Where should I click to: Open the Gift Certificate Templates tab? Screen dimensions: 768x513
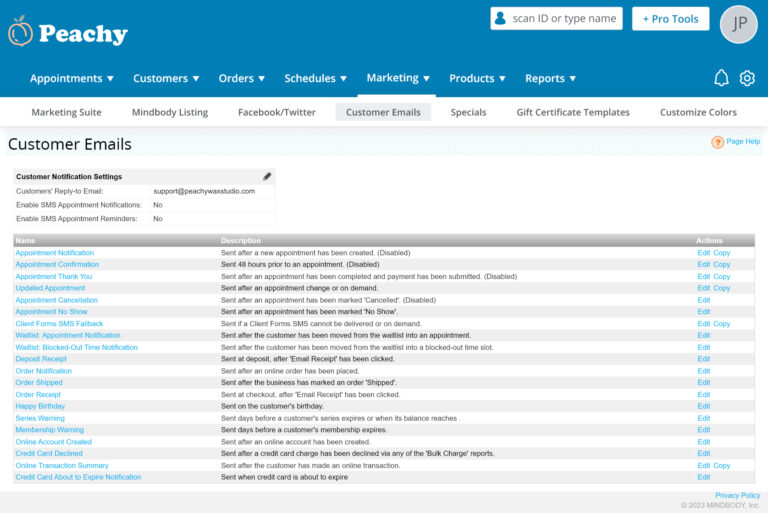pos(573,112)
